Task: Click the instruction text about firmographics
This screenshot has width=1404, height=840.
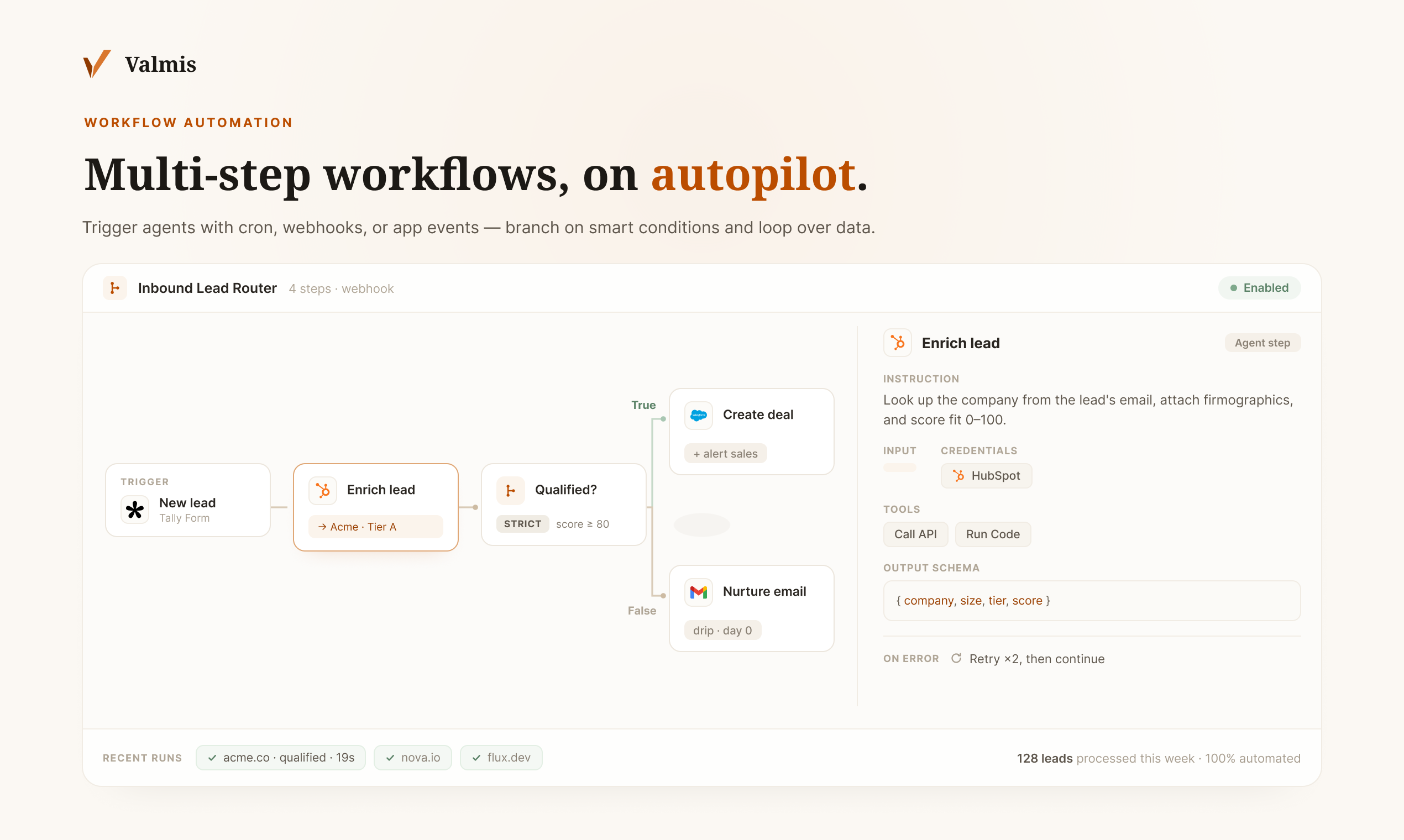Action: point(1088,410)
